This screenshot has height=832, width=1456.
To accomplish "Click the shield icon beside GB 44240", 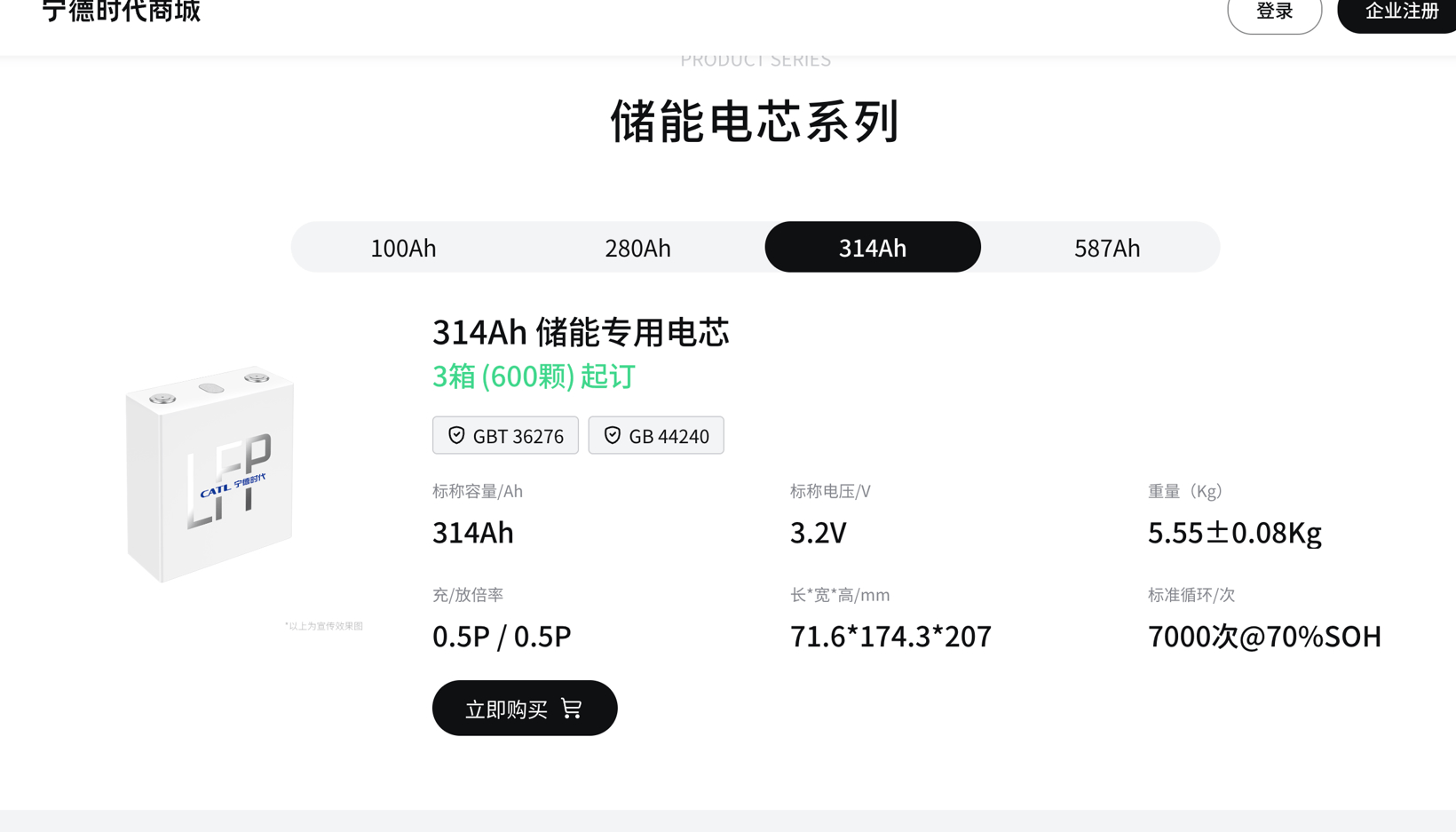I will pyautogui.click(x=613, y=435).
